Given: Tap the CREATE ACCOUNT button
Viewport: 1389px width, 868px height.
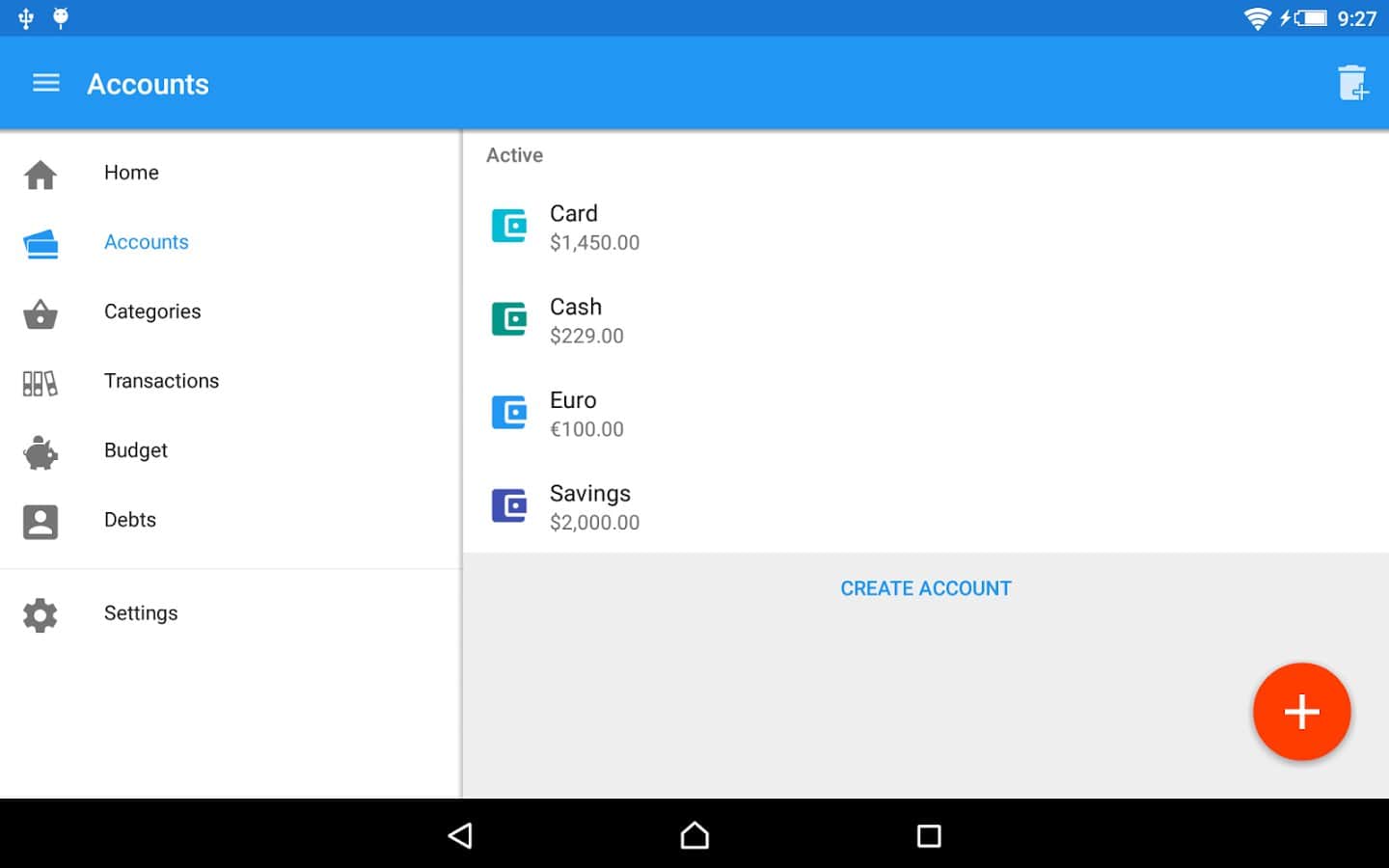Looking at the screenshot, I should 925,588.
